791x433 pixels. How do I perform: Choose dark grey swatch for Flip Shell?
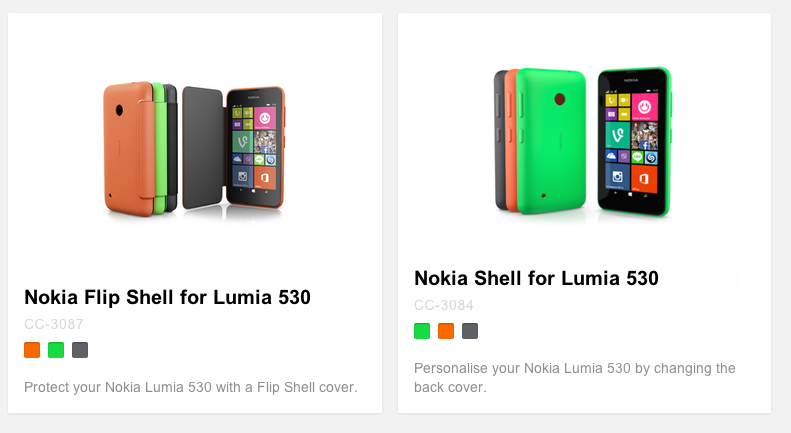point(80,350)
